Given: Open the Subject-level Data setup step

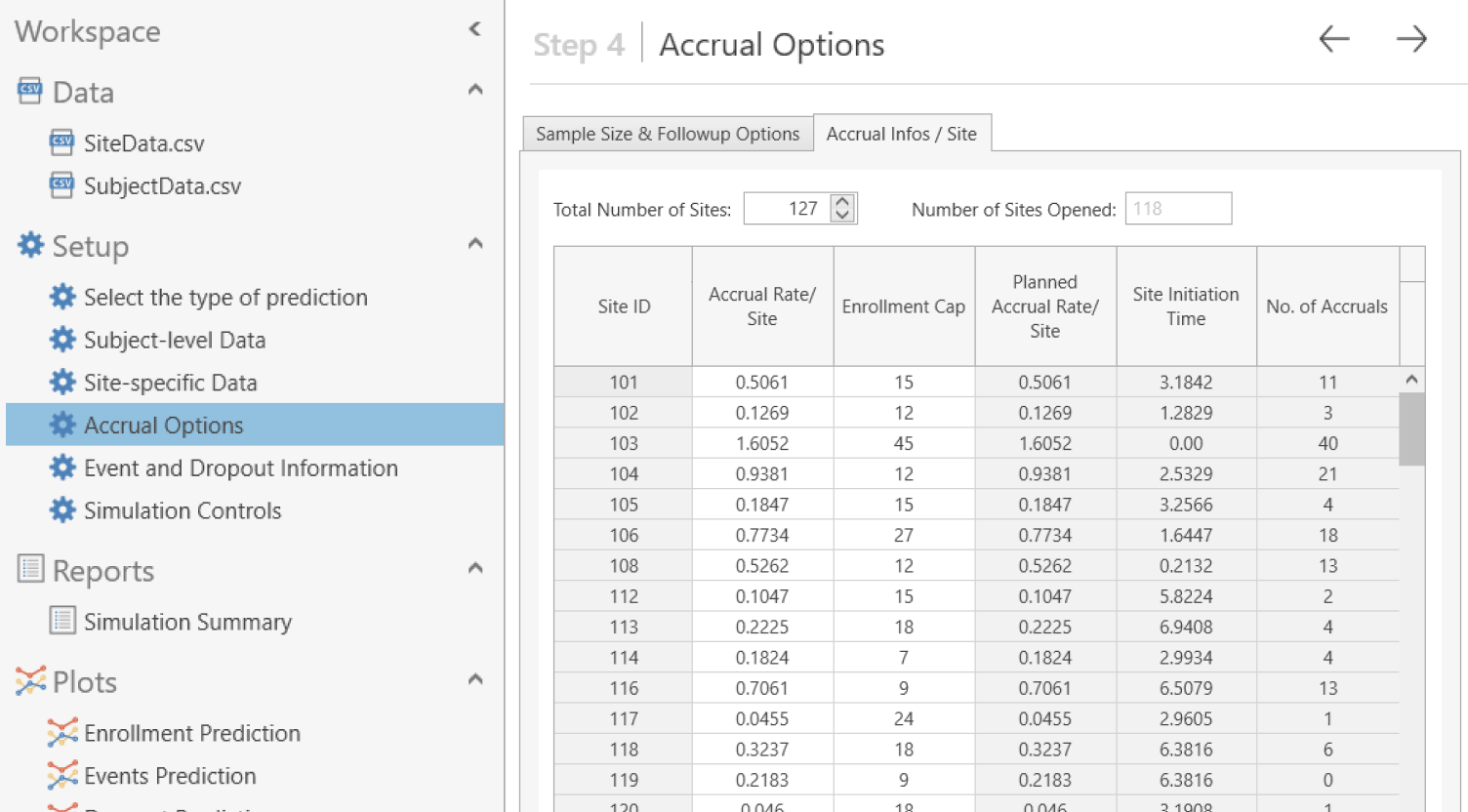Looking at the screenshot, I should (x=175, y=341).
